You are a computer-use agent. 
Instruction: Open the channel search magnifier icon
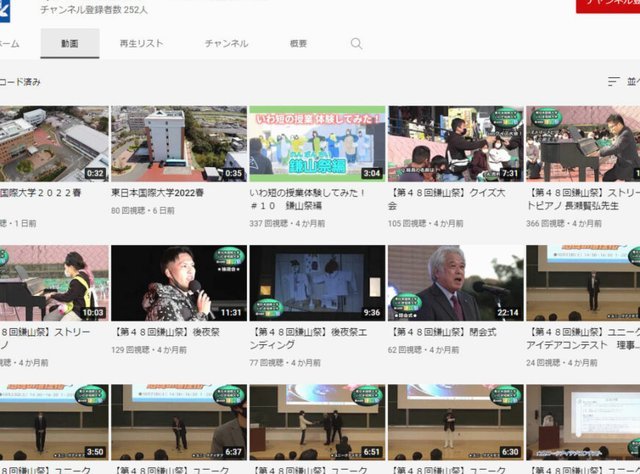point(356,43)
